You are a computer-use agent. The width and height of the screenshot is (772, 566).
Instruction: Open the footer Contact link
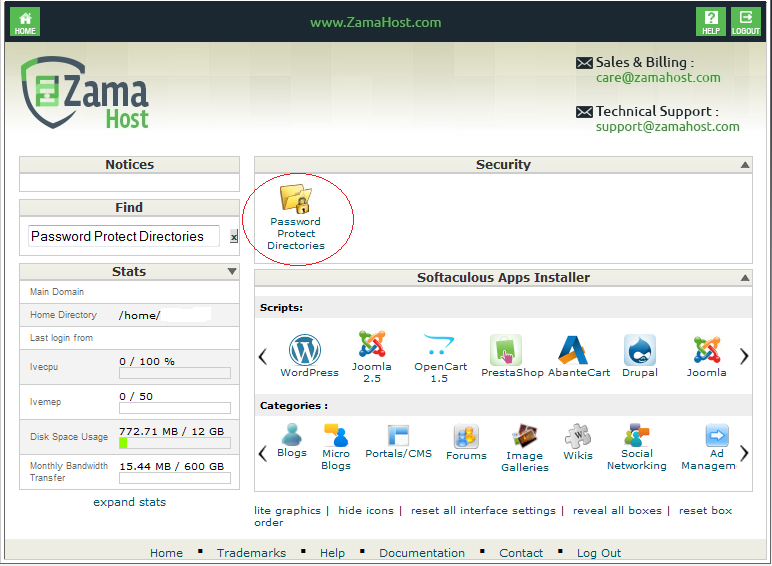coord(521,553)
